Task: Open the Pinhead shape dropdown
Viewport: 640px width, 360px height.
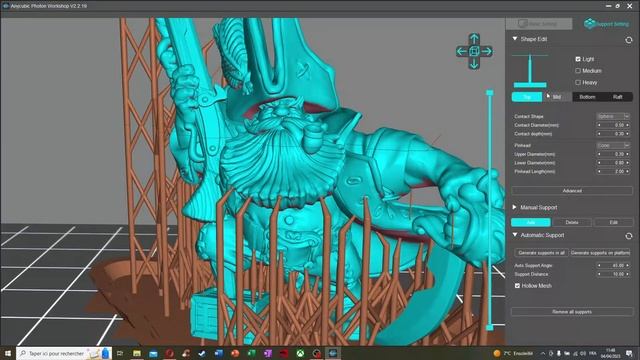Action: 613,145
